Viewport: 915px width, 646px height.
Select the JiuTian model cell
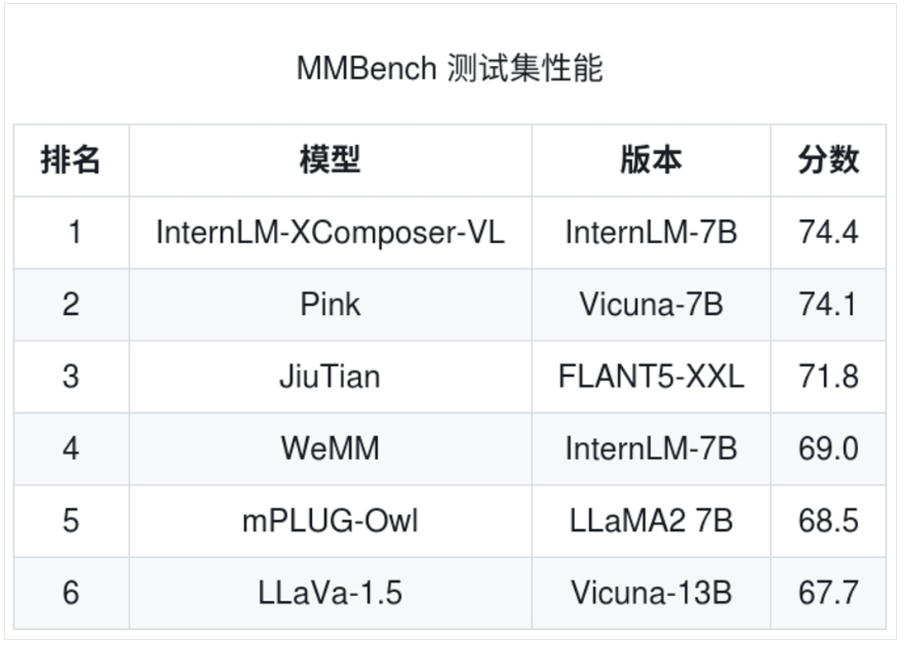pyautogui.click(x=330, y=376)
